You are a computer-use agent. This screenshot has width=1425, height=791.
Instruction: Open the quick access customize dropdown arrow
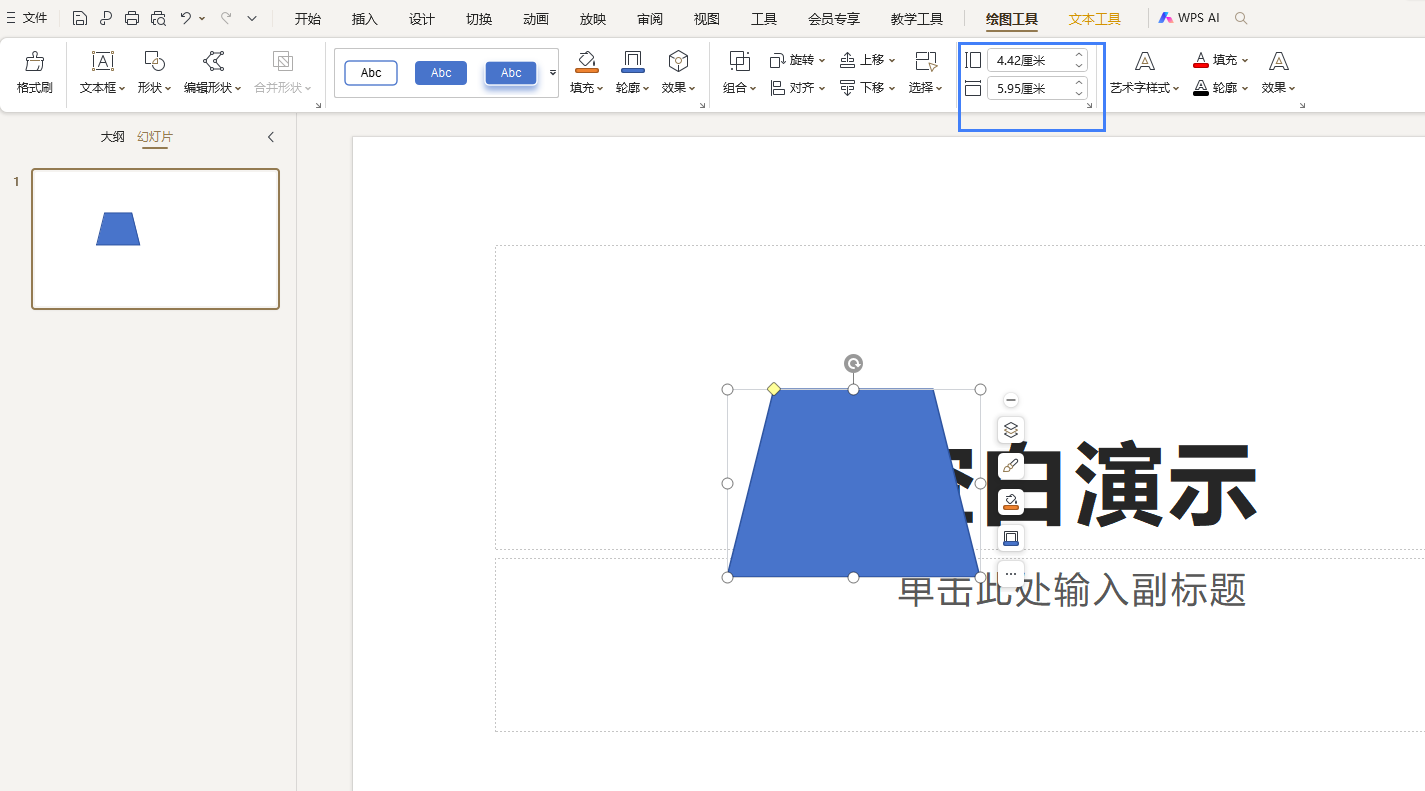[252, 18]
